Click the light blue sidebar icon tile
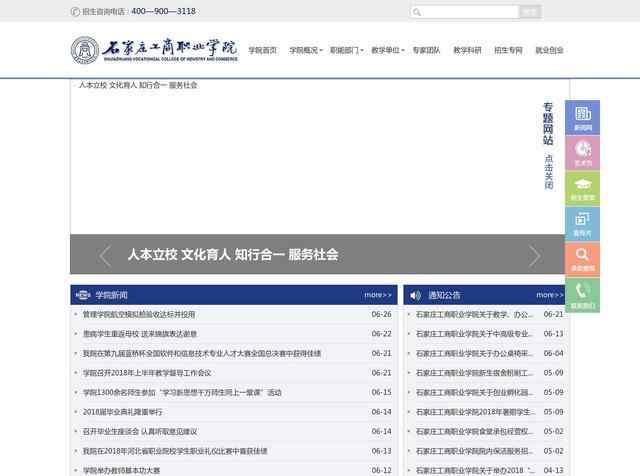640x476 pixels. (582, 224)
